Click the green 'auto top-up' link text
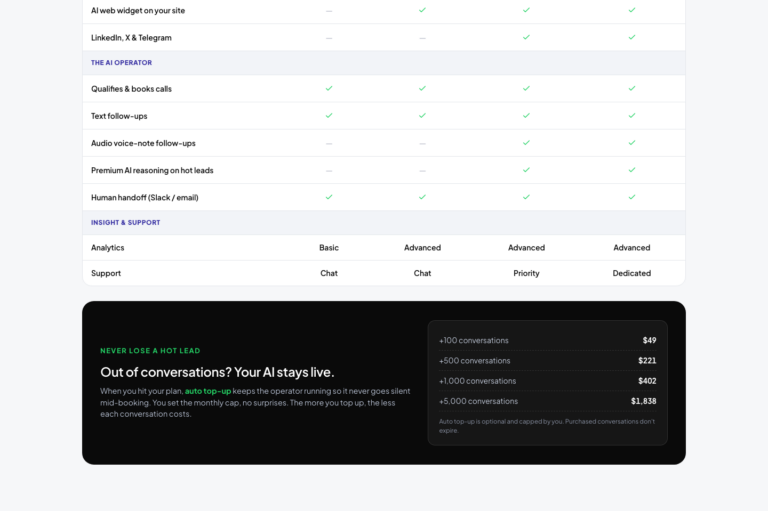This screenshot has height=511, width=768. click(x=208, y=391)
